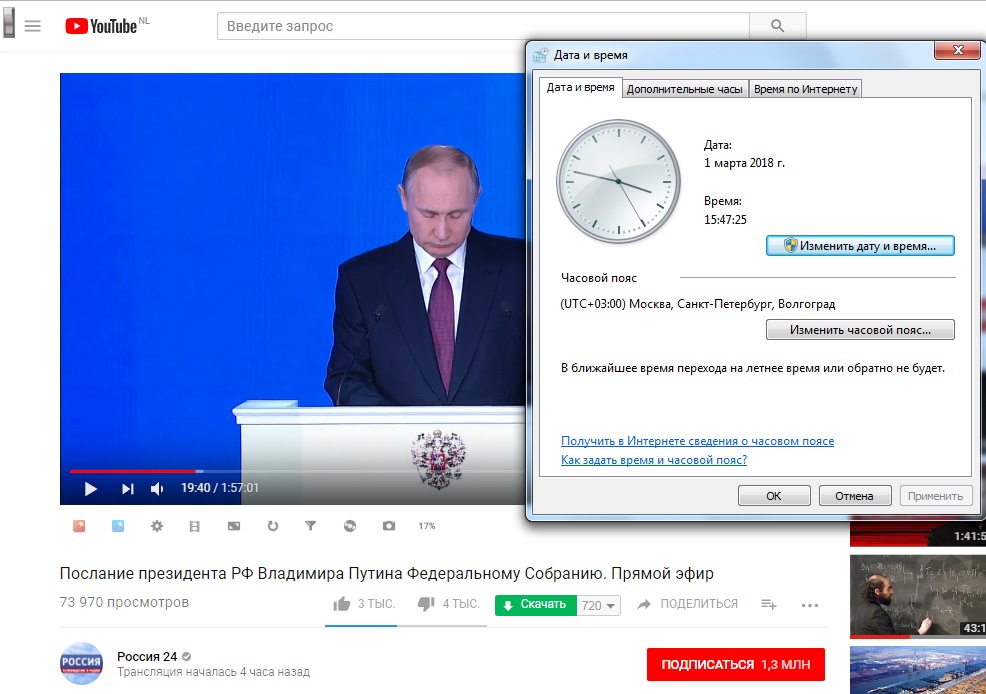This screenshot has width=986, height=694.
Task: Click the video title text
Action: [x=387, y=573]
